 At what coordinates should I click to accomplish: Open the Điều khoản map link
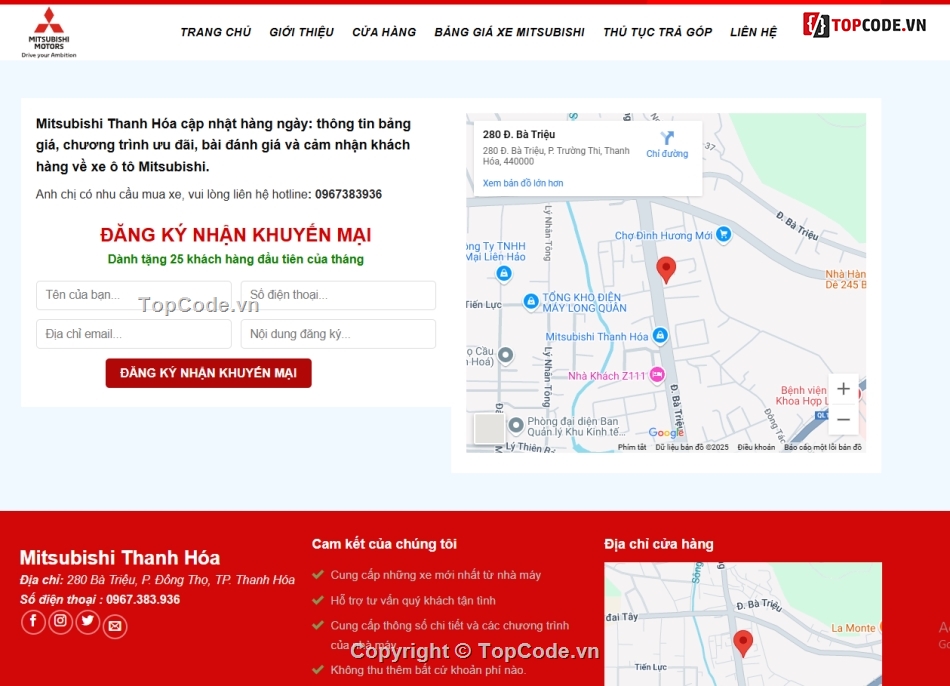(x=756, y=447)
